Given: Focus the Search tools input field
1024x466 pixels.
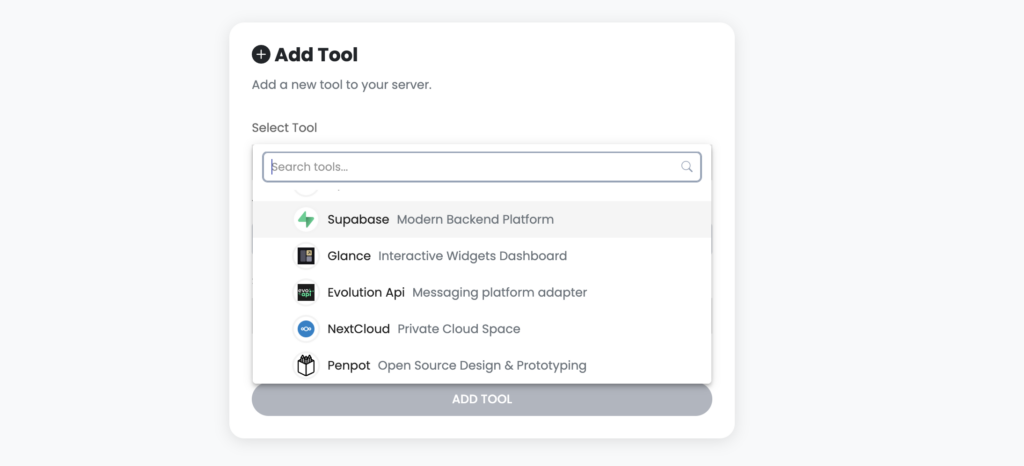Looking at the screenshot, I should [x=482, y=167].
